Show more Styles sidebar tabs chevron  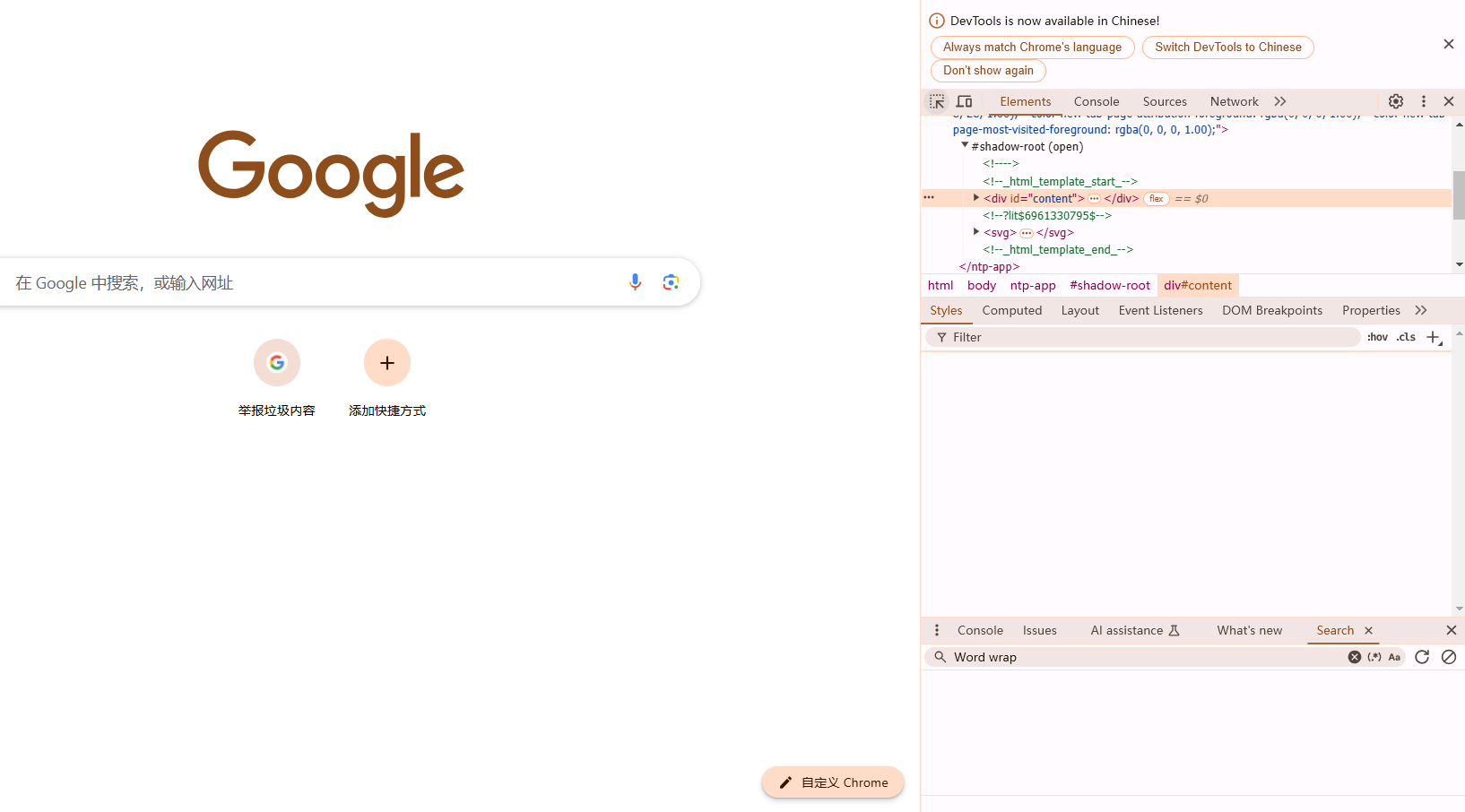tap(1421, 310)
